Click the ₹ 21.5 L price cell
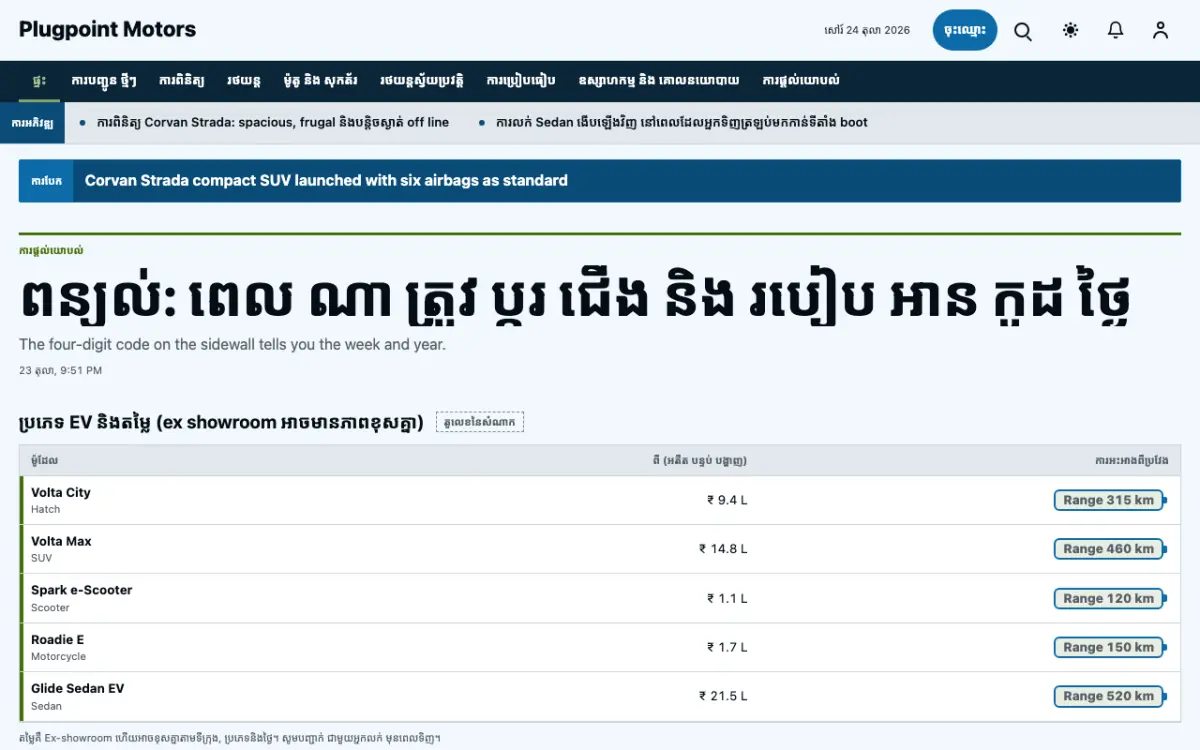The width and height of the screenshot is (1200, 750). pos(723,696)
